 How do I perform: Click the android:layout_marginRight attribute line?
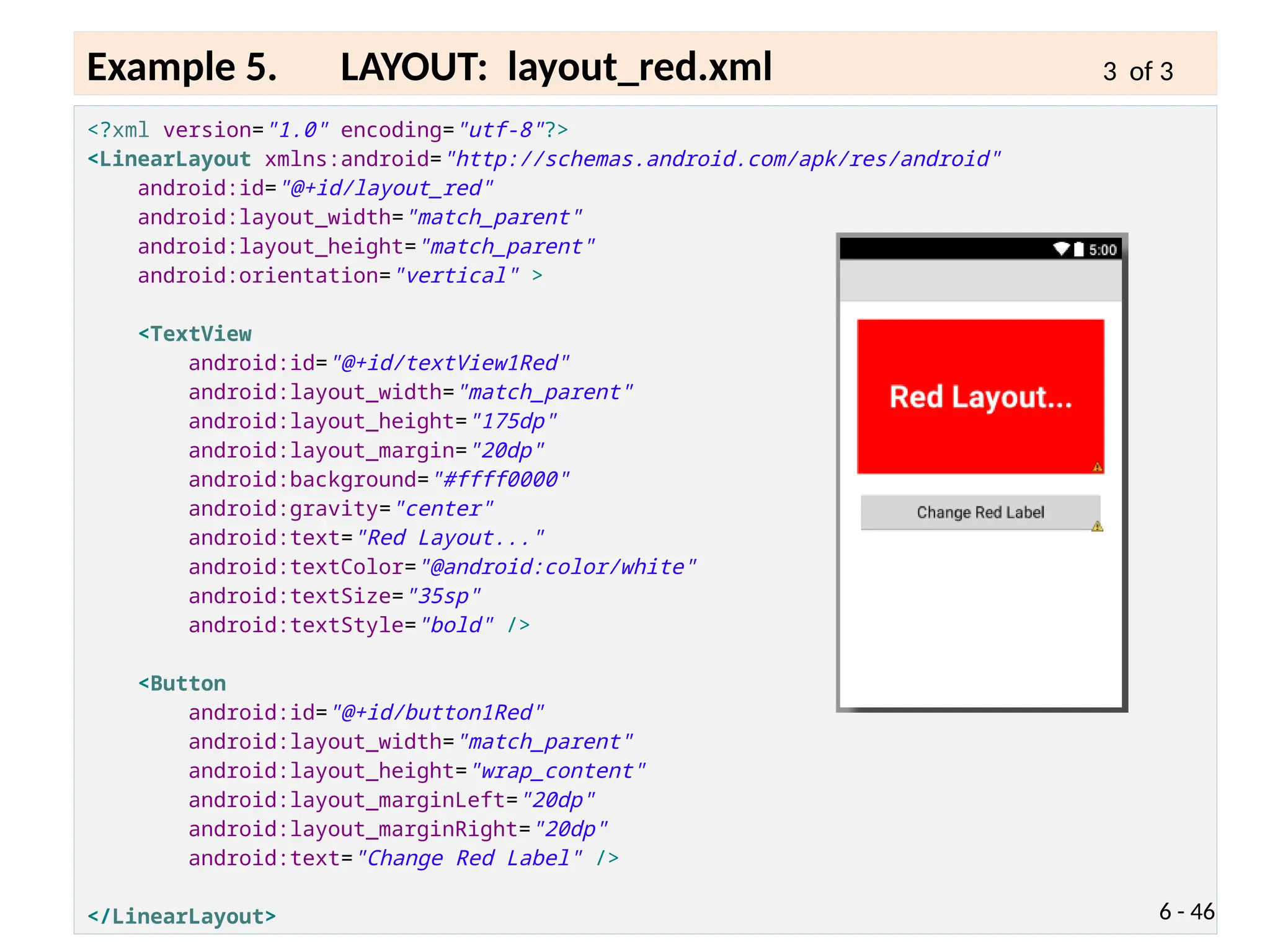point(398,829)
